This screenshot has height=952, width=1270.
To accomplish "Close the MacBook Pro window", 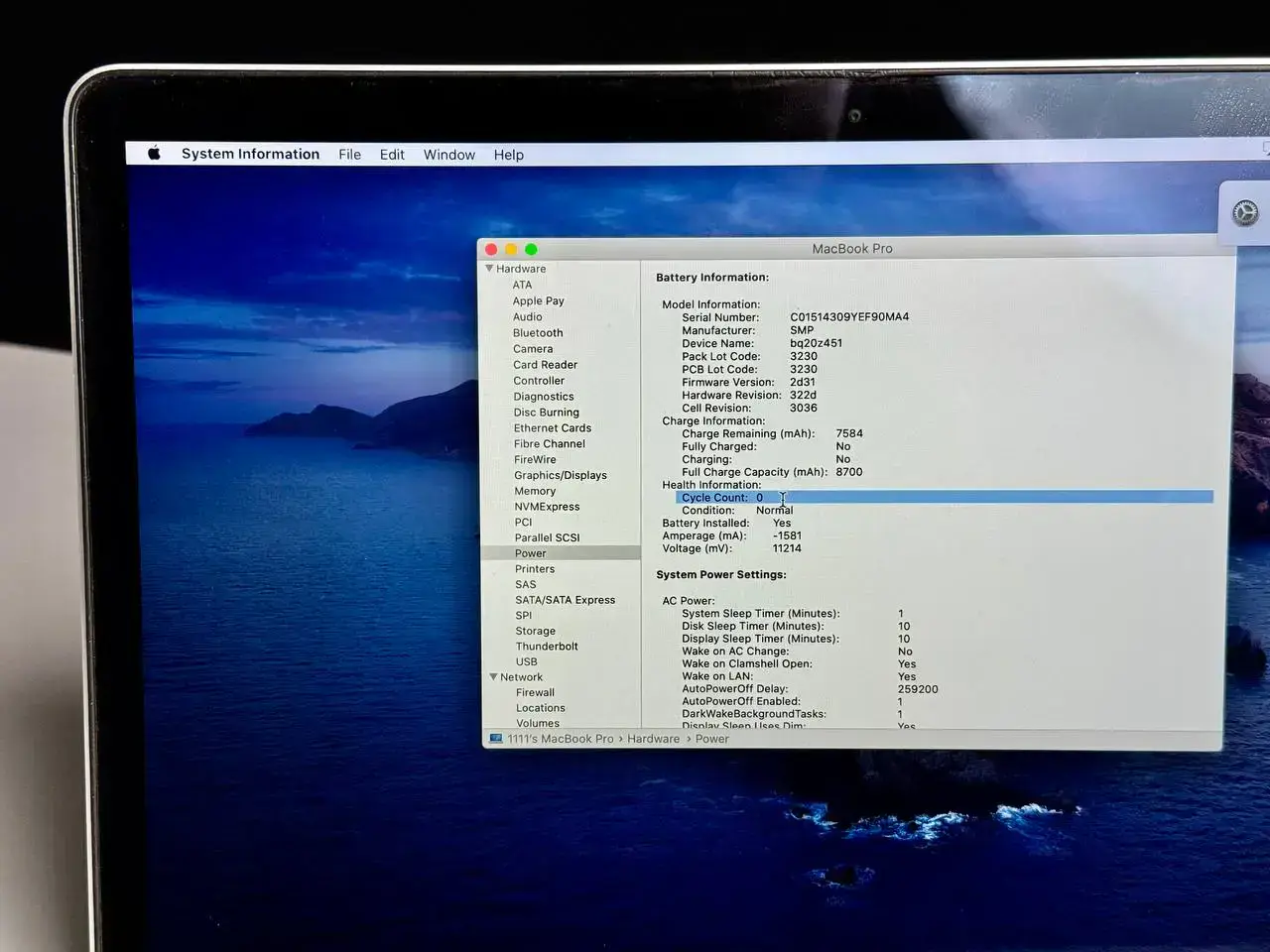I will [491, 249].
